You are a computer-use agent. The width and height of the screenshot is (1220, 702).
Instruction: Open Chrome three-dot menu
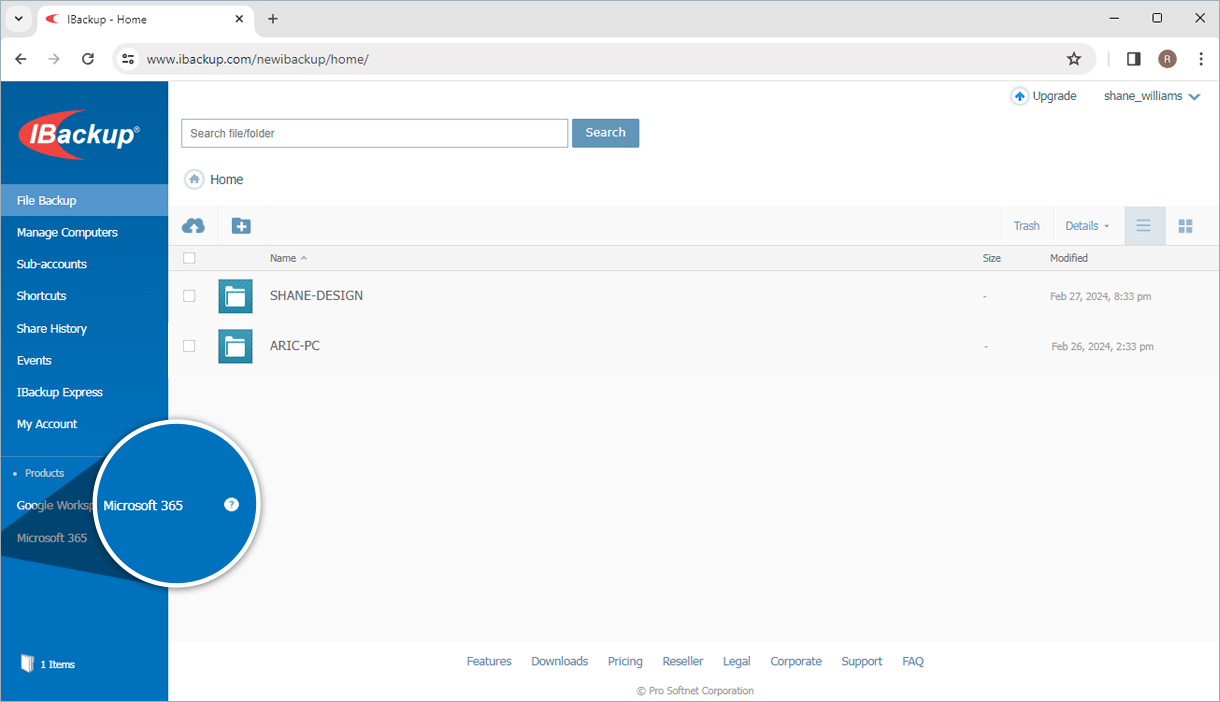1201,59
